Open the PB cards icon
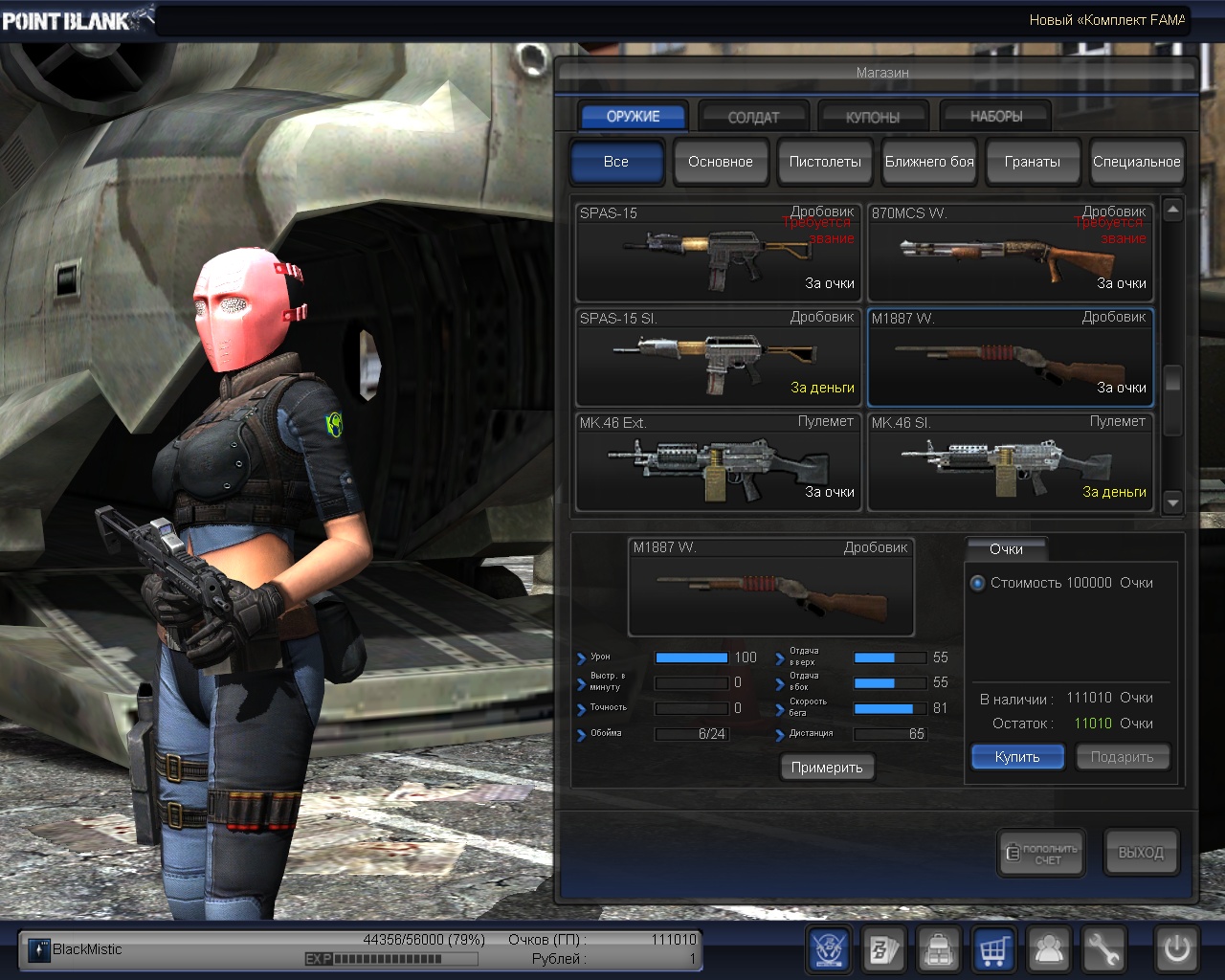 pyautogui.click(x=883, y=949)
